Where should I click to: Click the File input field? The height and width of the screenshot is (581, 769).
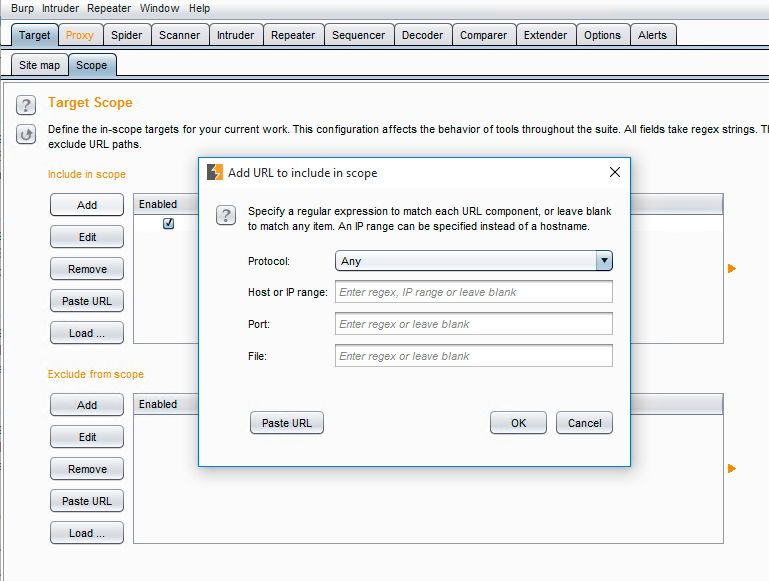pos(474,356)
